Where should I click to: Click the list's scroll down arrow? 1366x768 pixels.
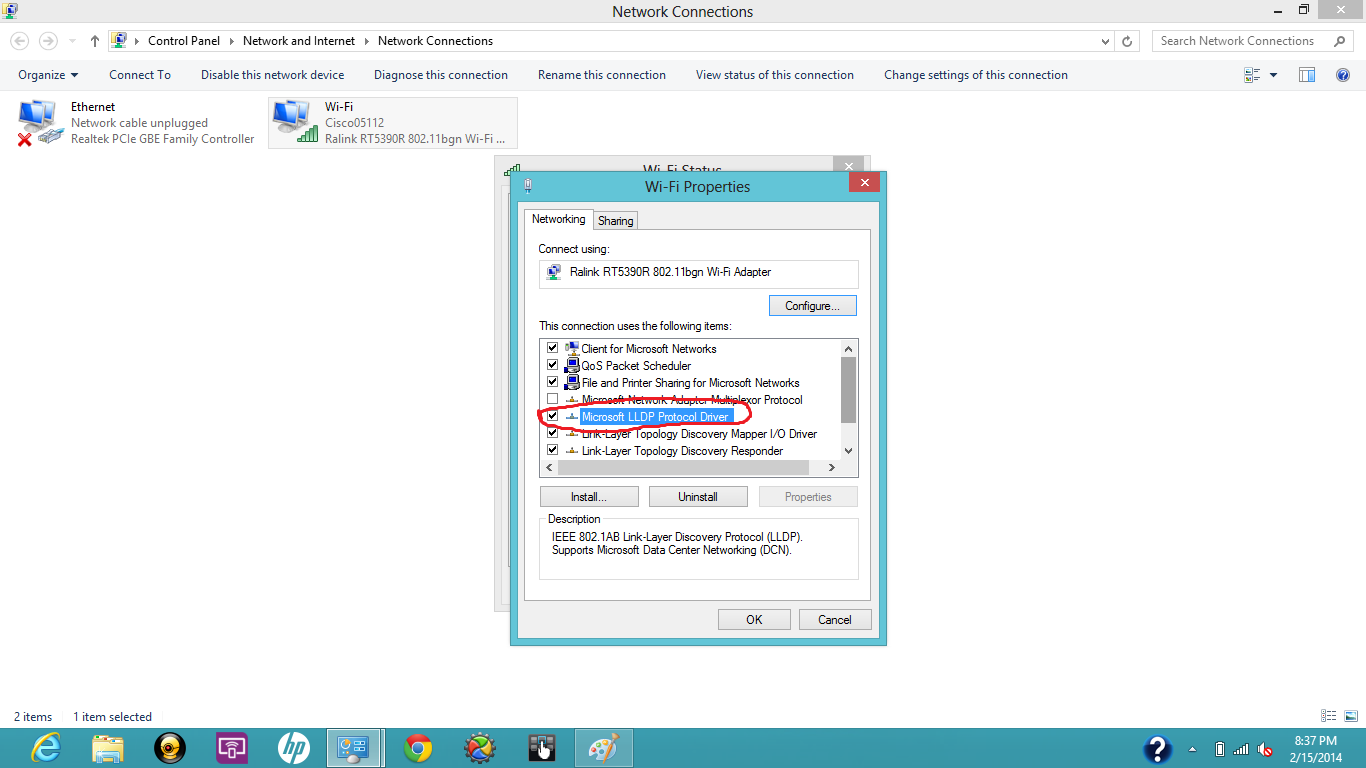coord(849,451)
